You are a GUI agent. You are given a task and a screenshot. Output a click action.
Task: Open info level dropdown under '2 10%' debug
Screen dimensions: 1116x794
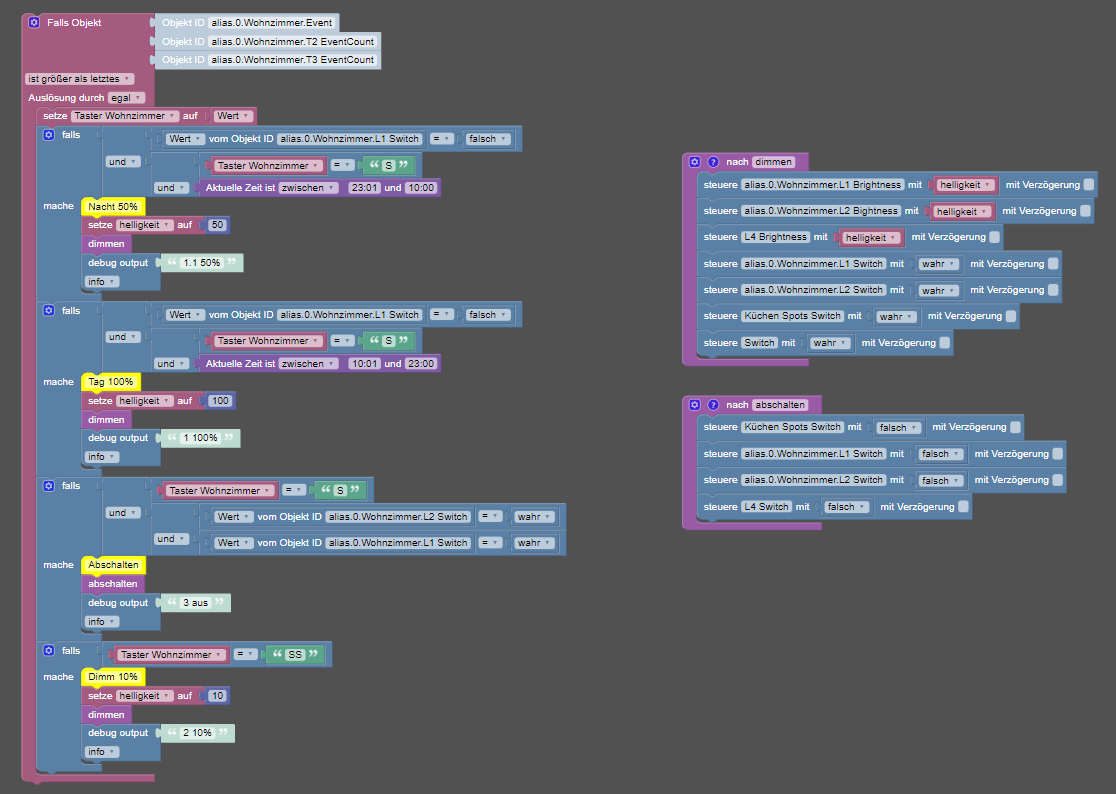pos(101,752)
